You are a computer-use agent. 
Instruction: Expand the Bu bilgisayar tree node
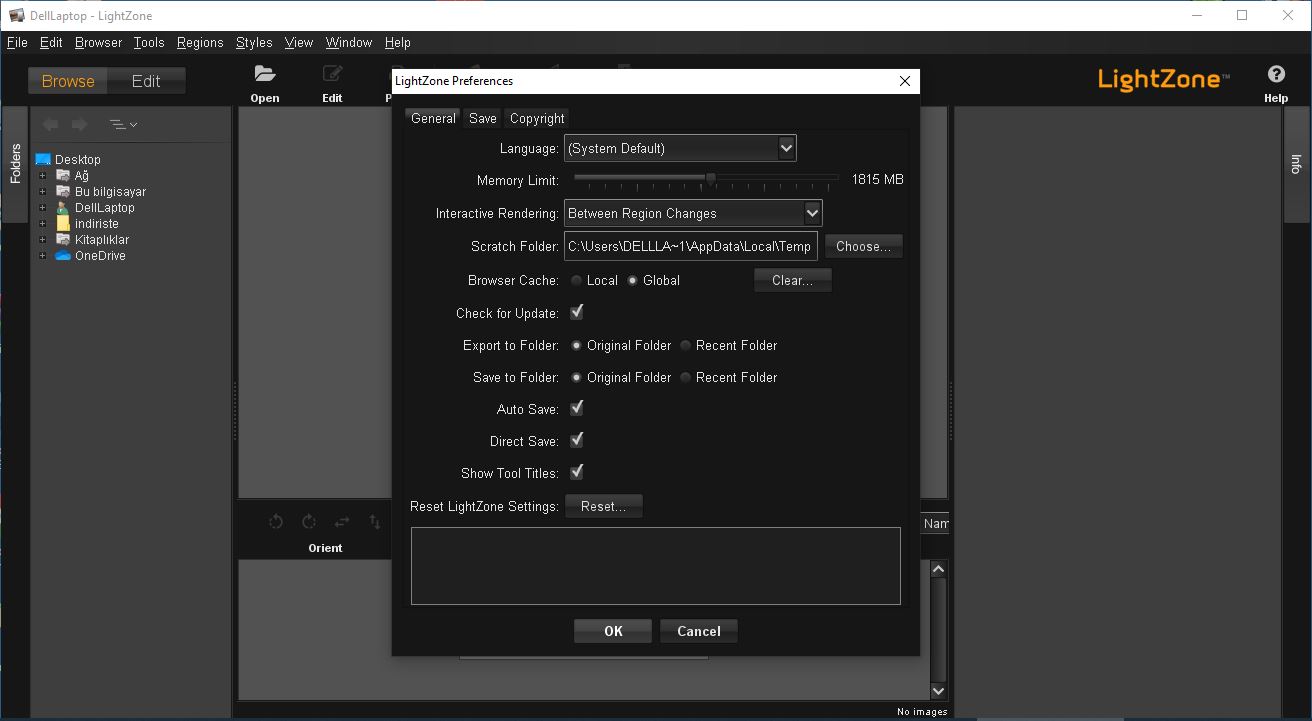click(x=42, y=192)
